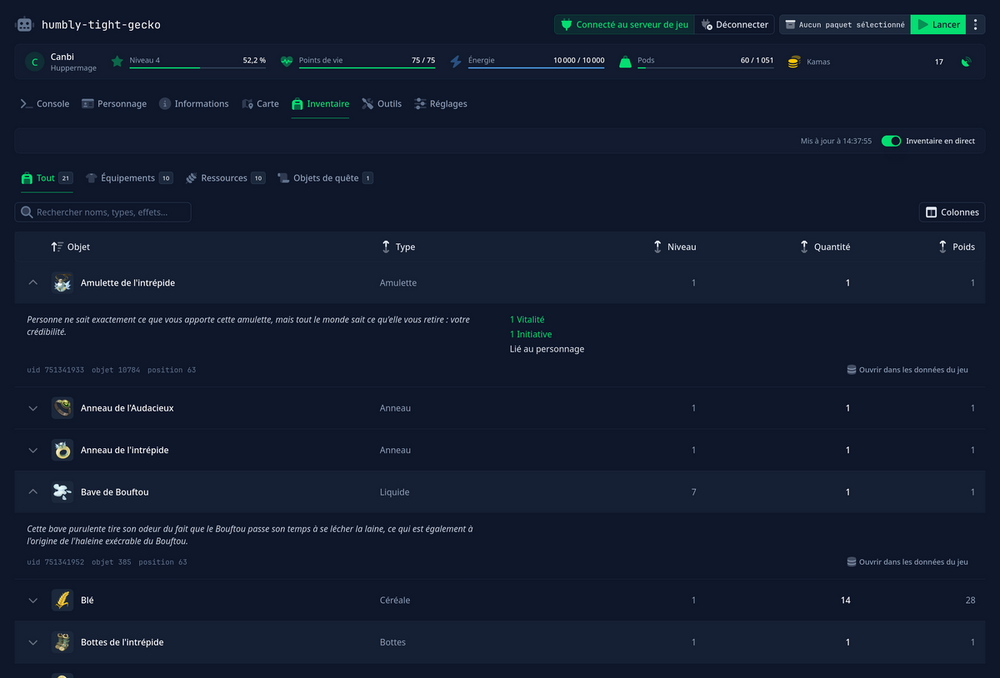
Task: Click the Déconnecter button
Action: 735,25
